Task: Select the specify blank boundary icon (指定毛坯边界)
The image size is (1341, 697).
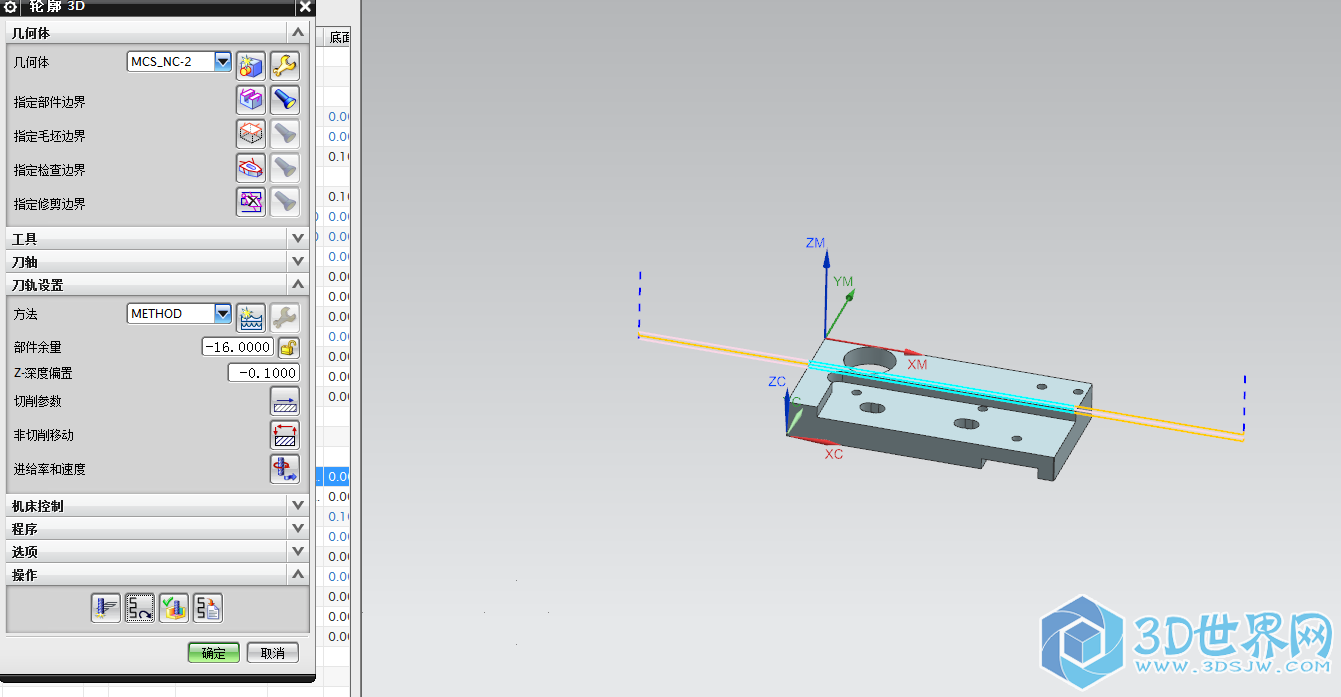Action: pyautogui.click(x=250, y=134)
